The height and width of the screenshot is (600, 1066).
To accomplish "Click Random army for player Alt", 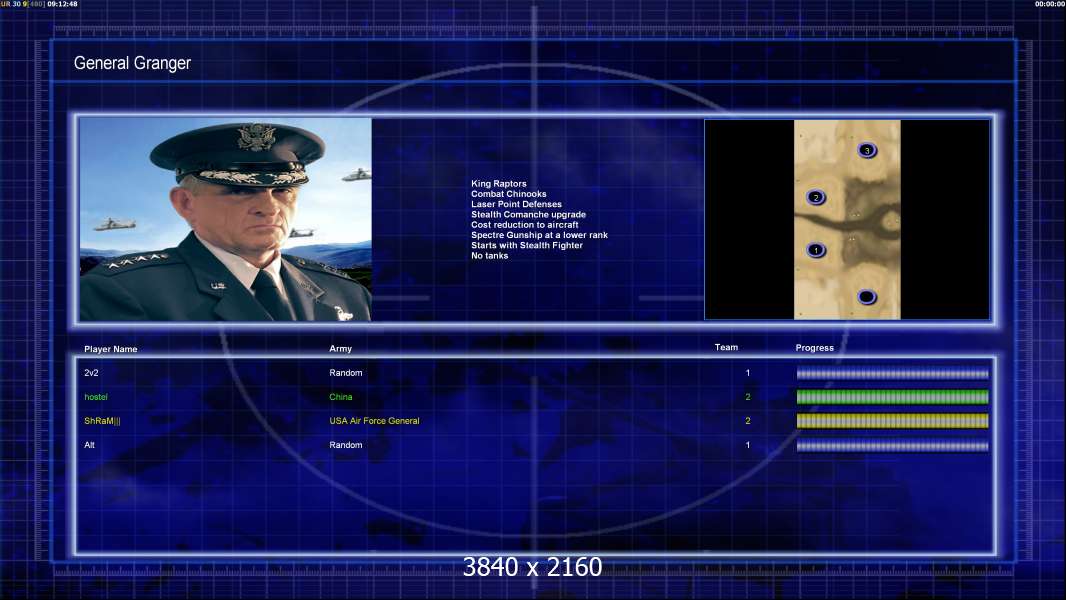I will pos(345,445).
